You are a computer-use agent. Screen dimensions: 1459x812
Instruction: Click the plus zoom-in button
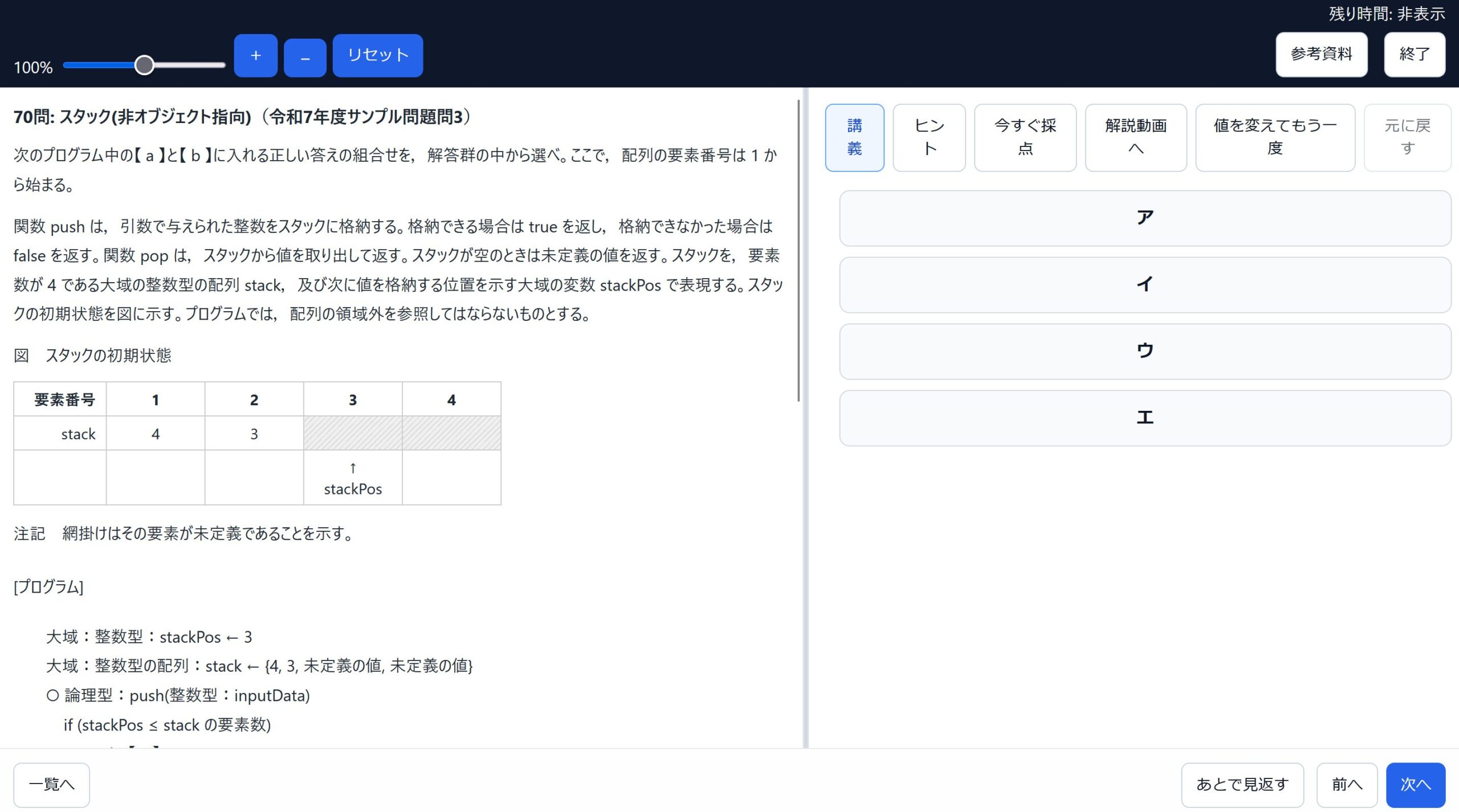point(255,55)
